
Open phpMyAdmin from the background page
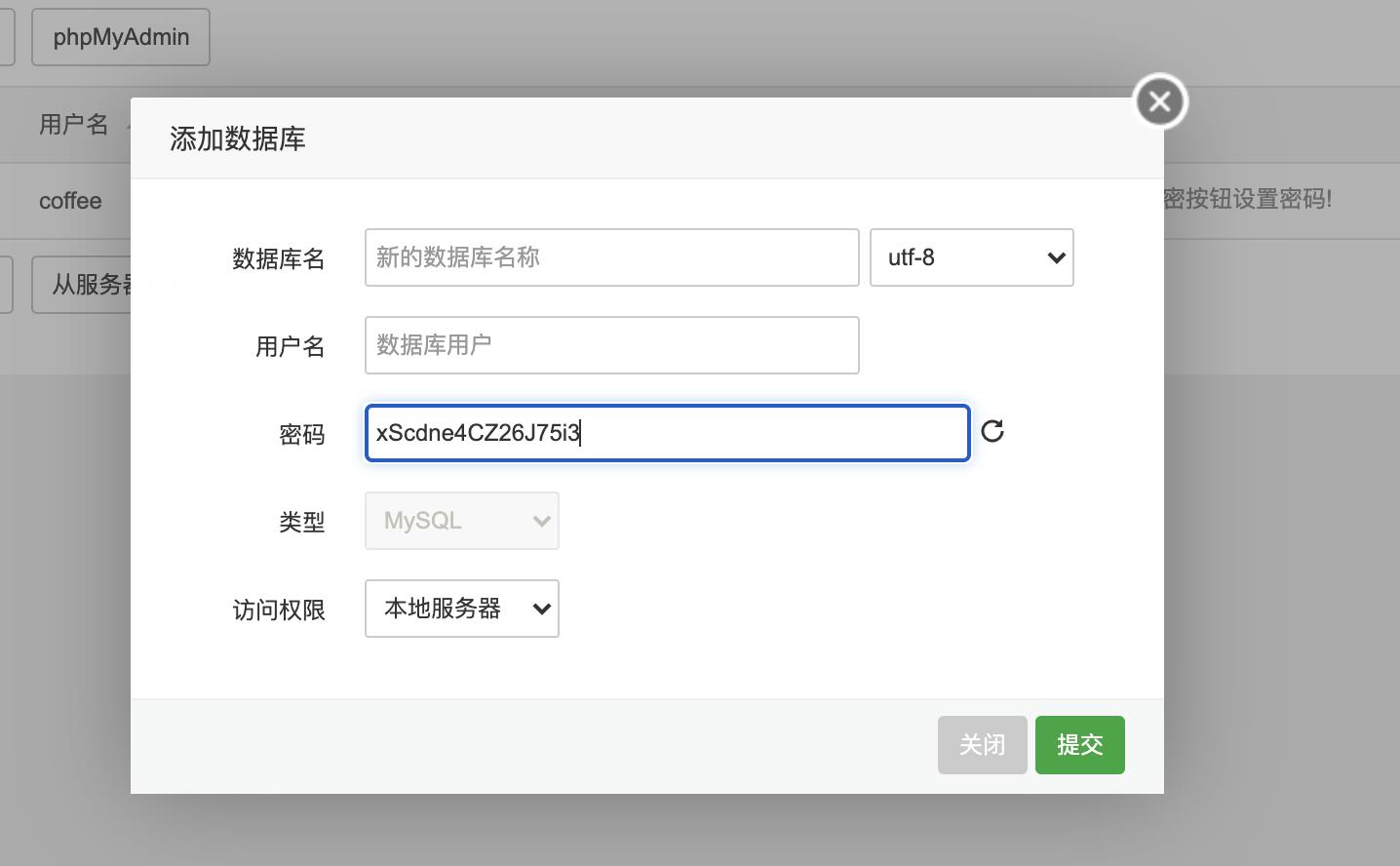point(121,37)
